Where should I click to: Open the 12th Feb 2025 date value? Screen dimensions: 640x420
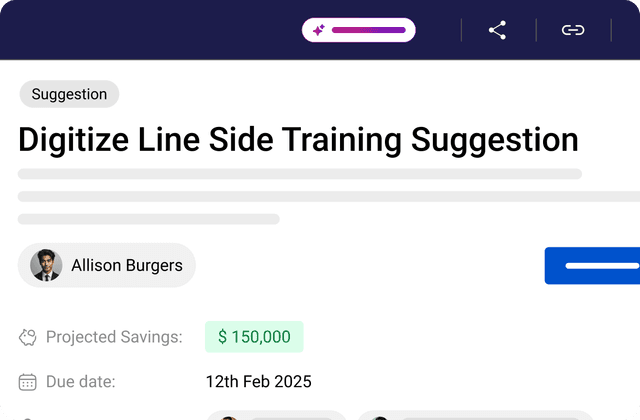click(258, 381)
